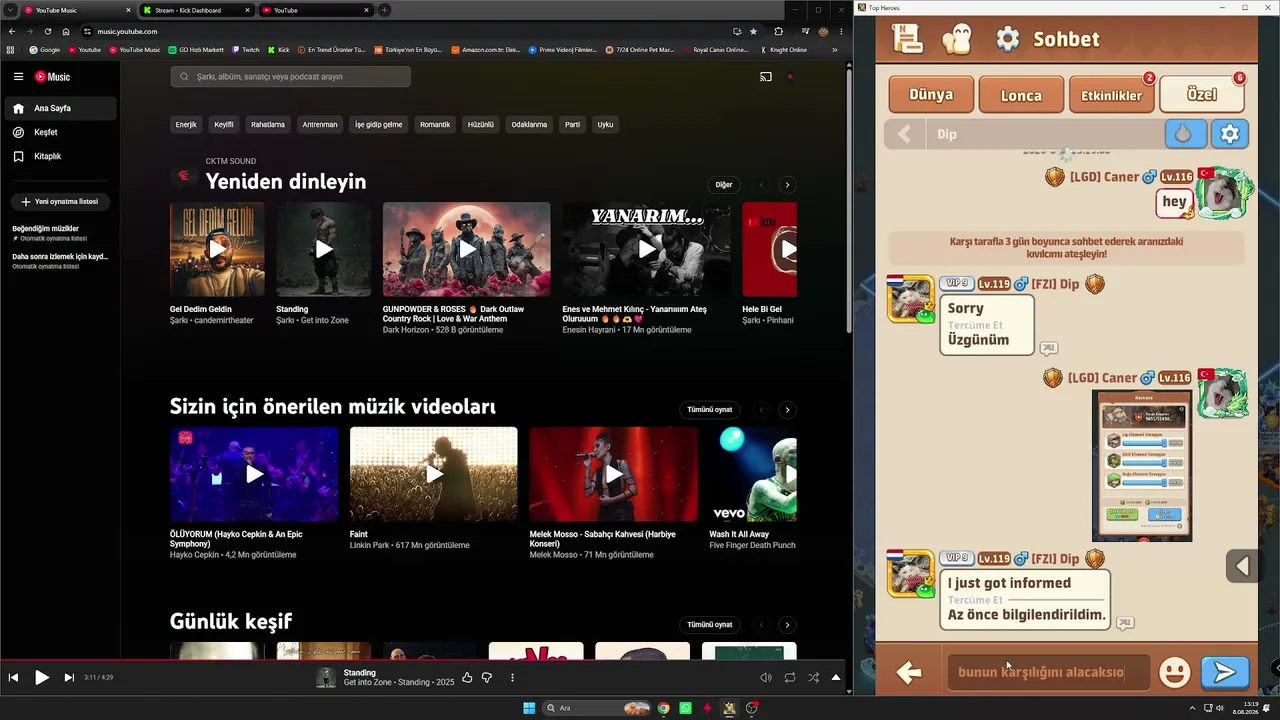Open YouTube Music hamburger guide menu

(x=18, y=76)
